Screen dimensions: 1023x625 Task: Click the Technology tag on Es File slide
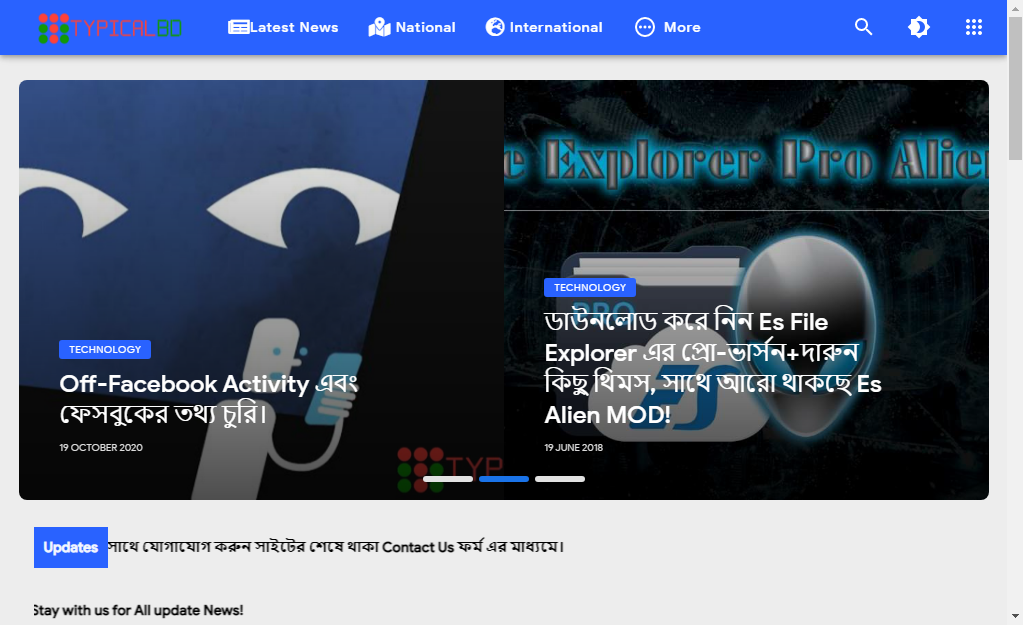click(590, 288)
